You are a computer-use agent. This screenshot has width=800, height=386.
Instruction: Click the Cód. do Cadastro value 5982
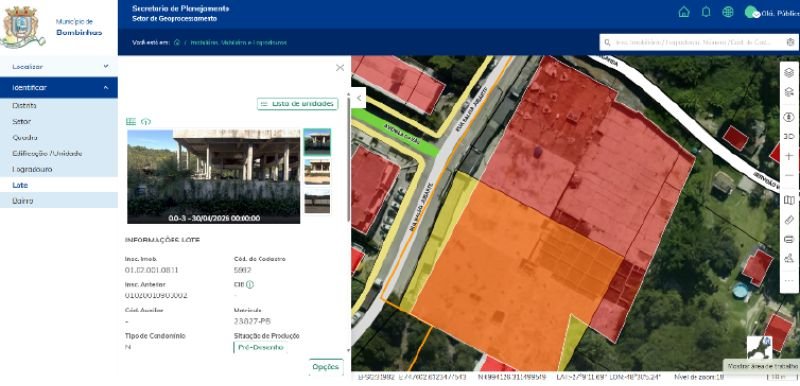point(242,270)
